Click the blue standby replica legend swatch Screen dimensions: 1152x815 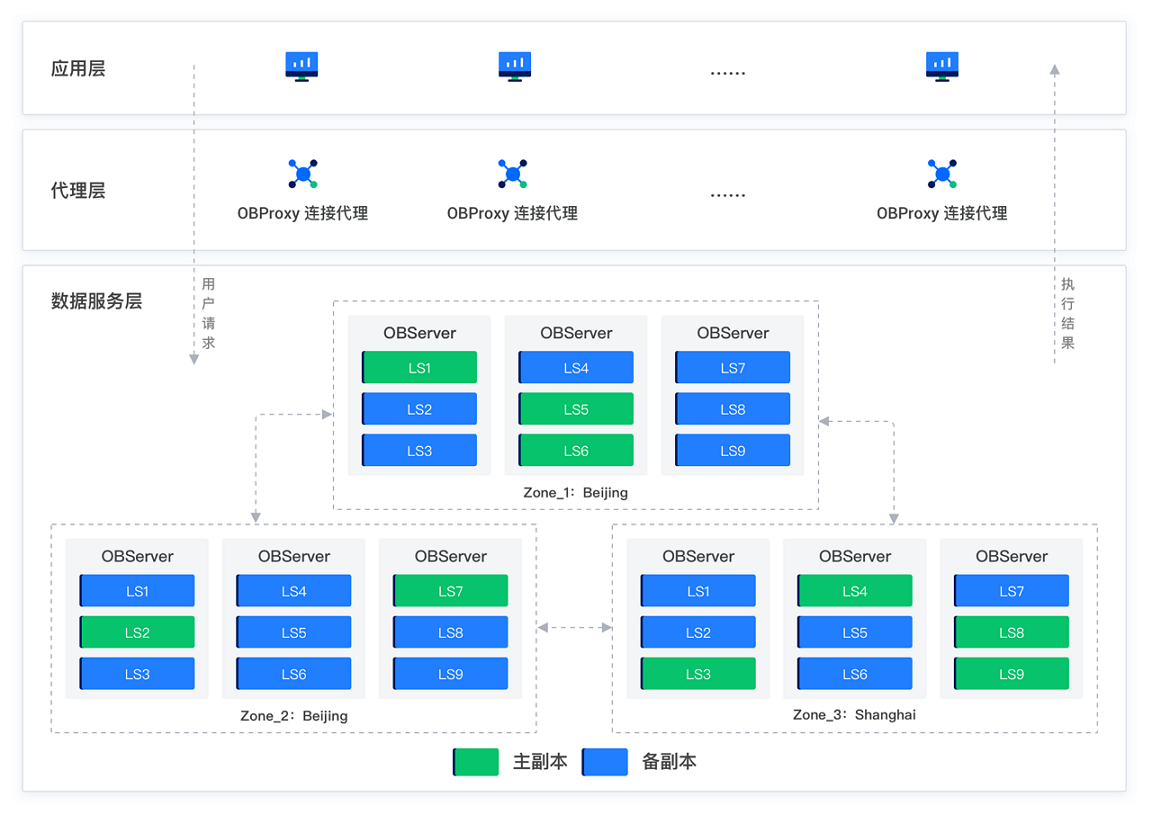click(x=605, y=762)
